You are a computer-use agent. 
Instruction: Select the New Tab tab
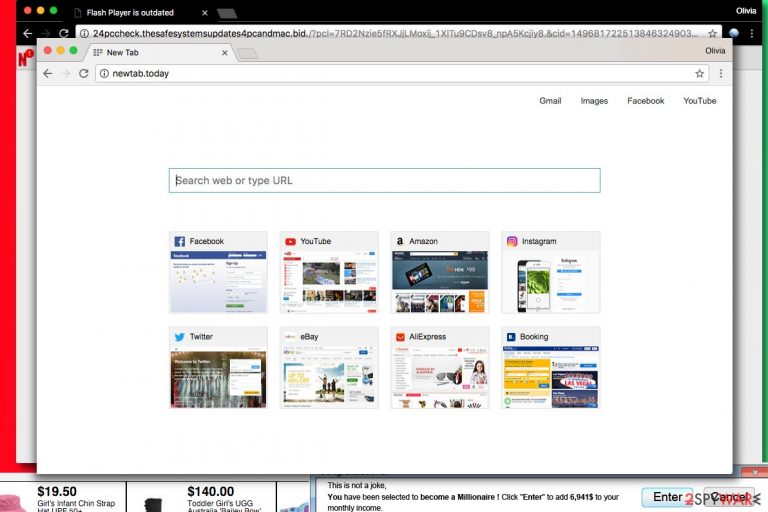159,52
